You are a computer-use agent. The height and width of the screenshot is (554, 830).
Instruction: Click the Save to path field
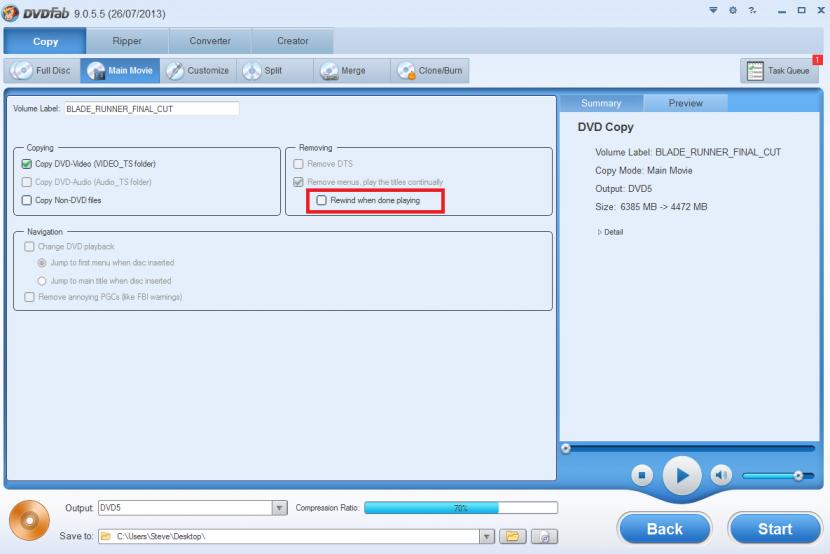[x=289, y=537]
